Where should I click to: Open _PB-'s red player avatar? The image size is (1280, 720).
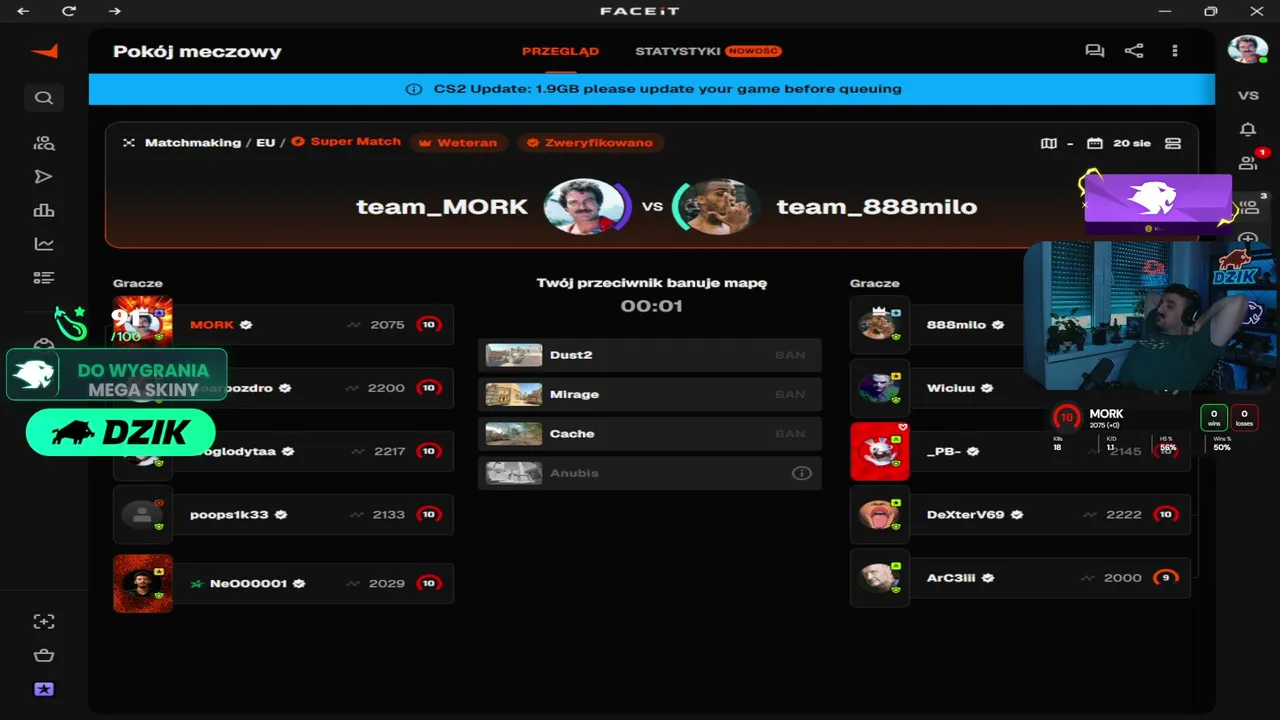[880, 451]
